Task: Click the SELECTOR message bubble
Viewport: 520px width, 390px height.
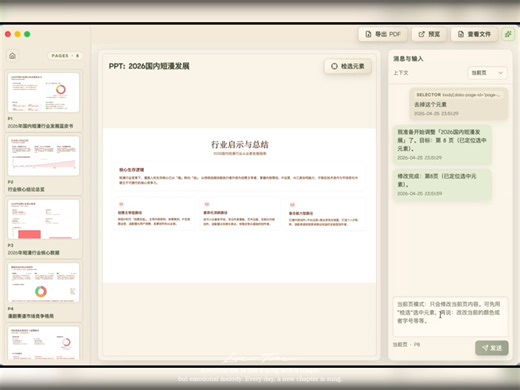Action: click(459, 104)
